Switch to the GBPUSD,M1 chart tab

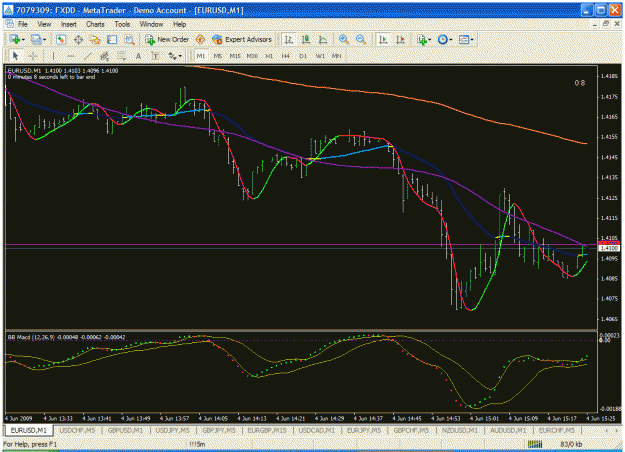[x=125, y=430]
